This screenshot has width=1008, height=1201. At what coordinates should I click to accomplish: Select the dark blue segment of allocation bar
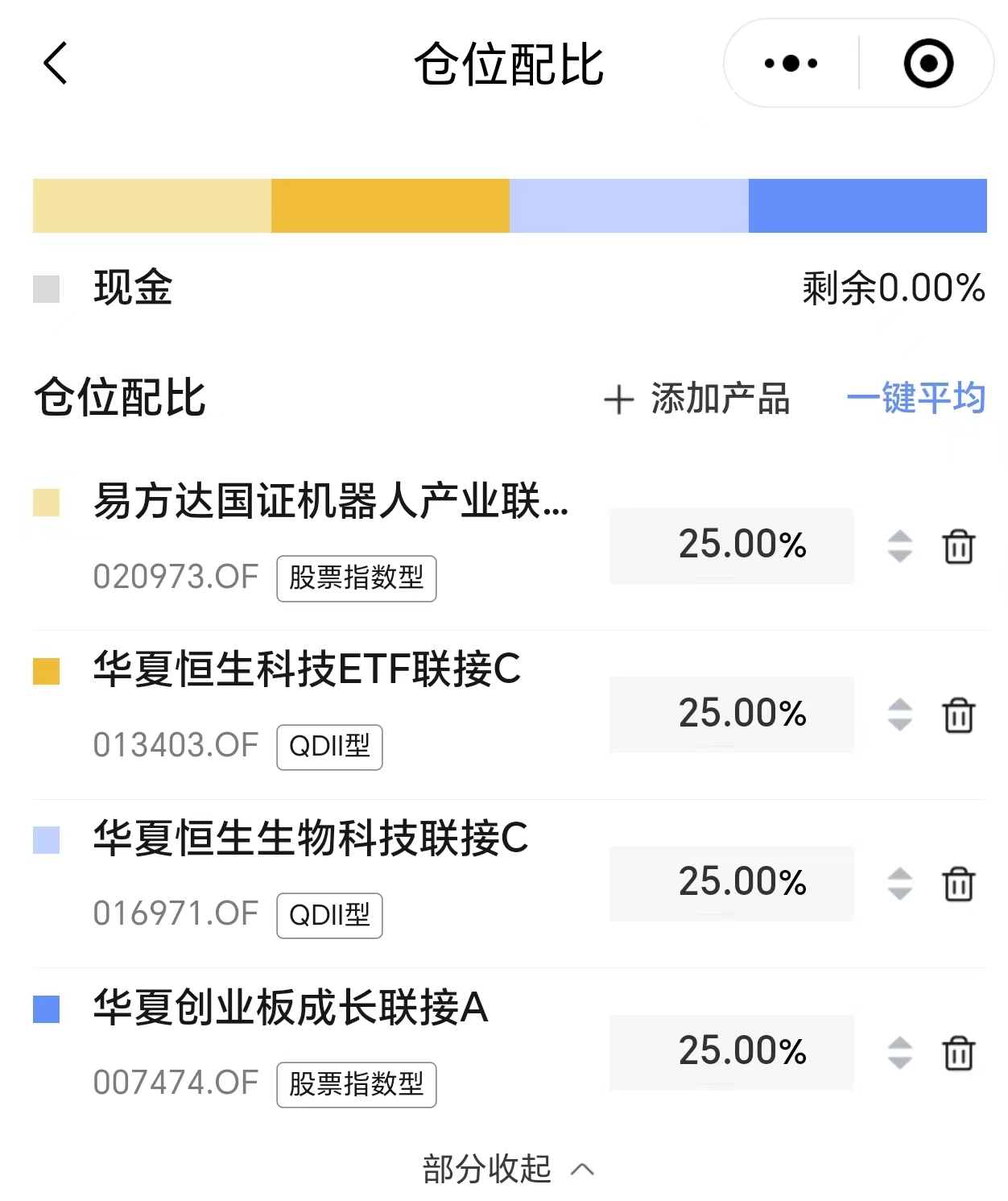tap(868, 205)
